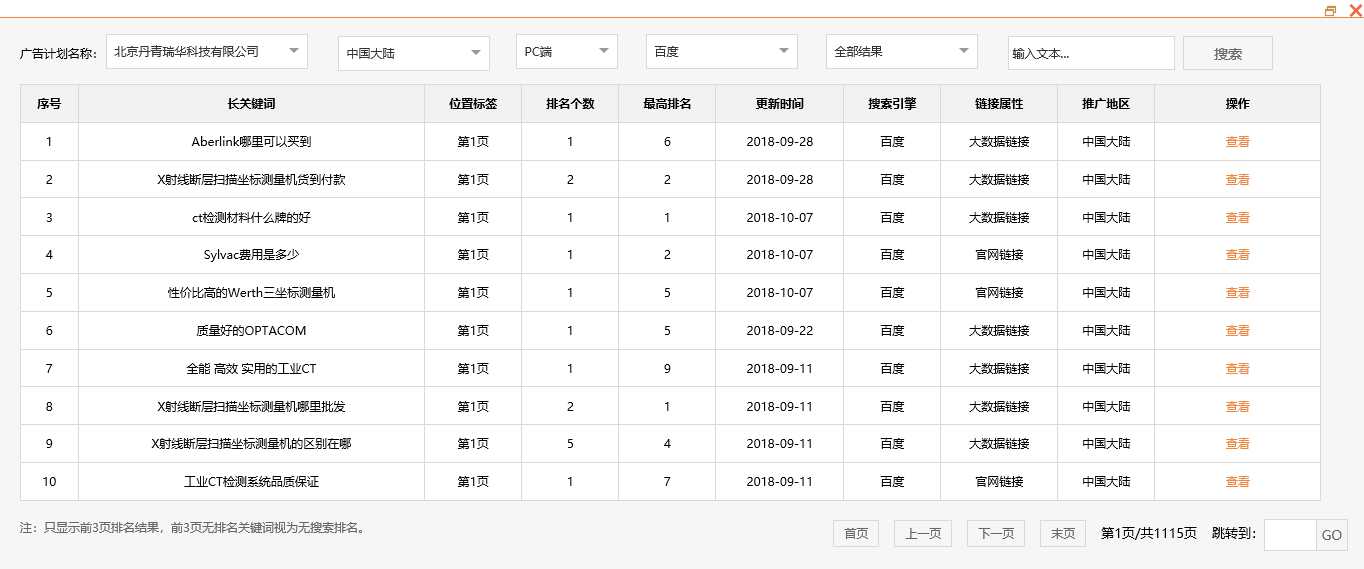The height and width of the screenshot is (569, 1364).
Task: Click the 搜索 button
Action: (1228, 53)
